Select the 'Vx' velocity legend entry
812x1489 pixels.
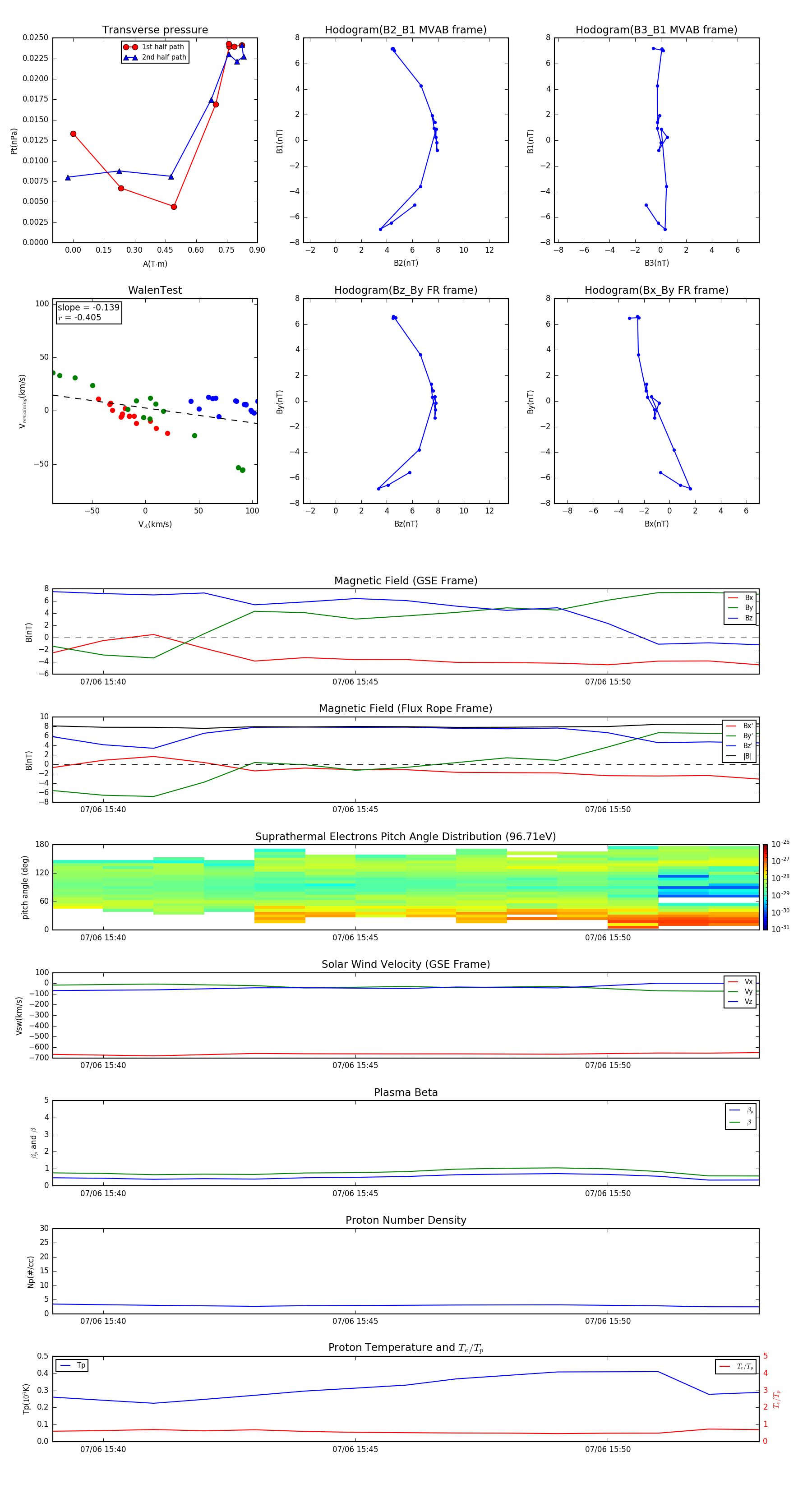coord(740,981)
